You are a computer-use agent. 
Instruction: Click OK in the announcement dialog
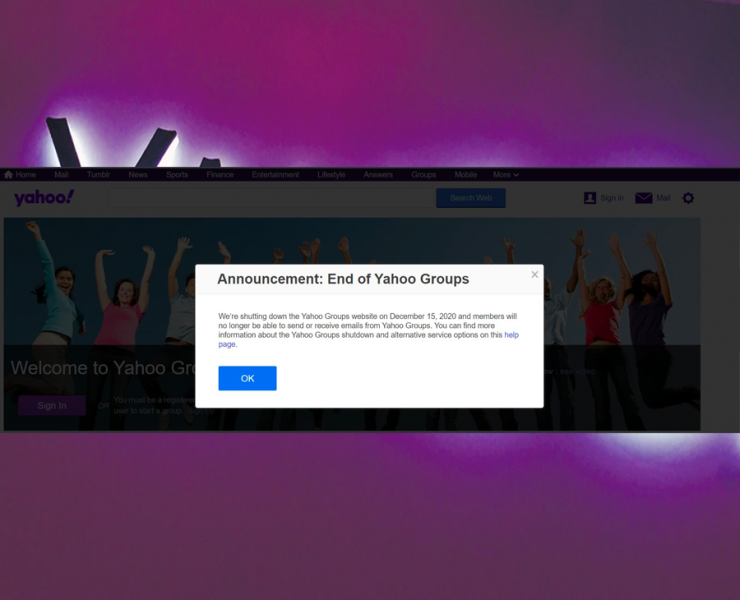tap(247, 378)
